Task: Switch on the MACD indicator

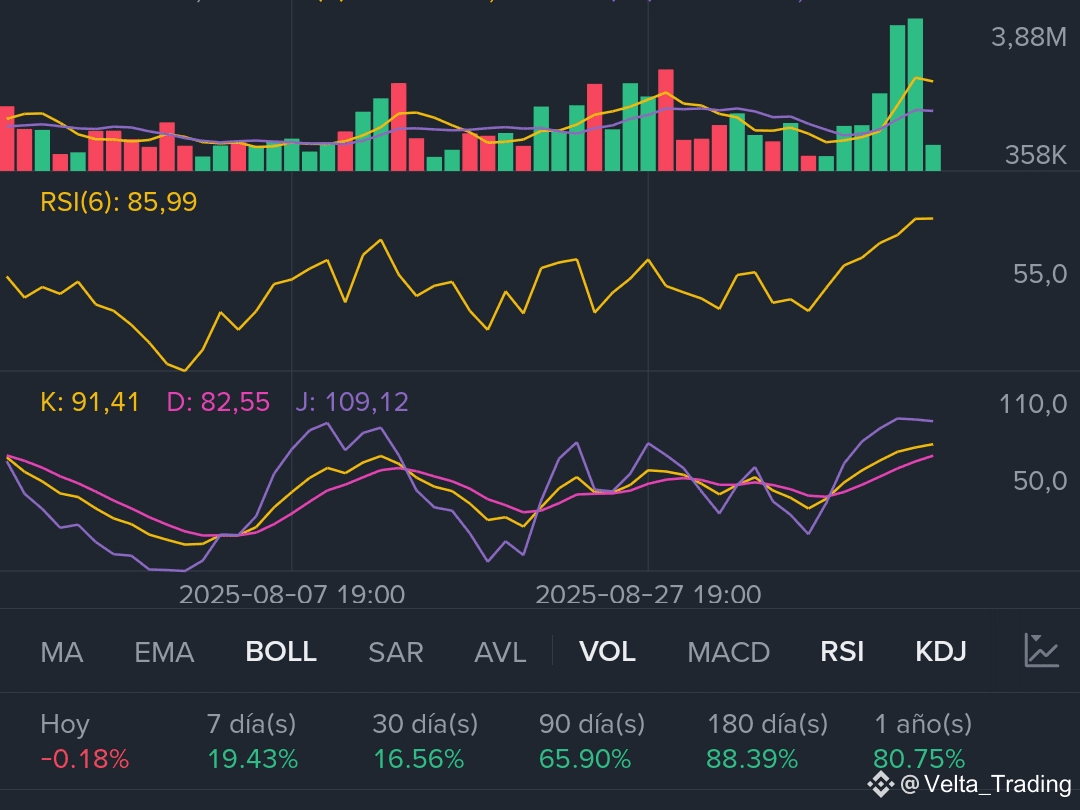Action: (728, 652)
